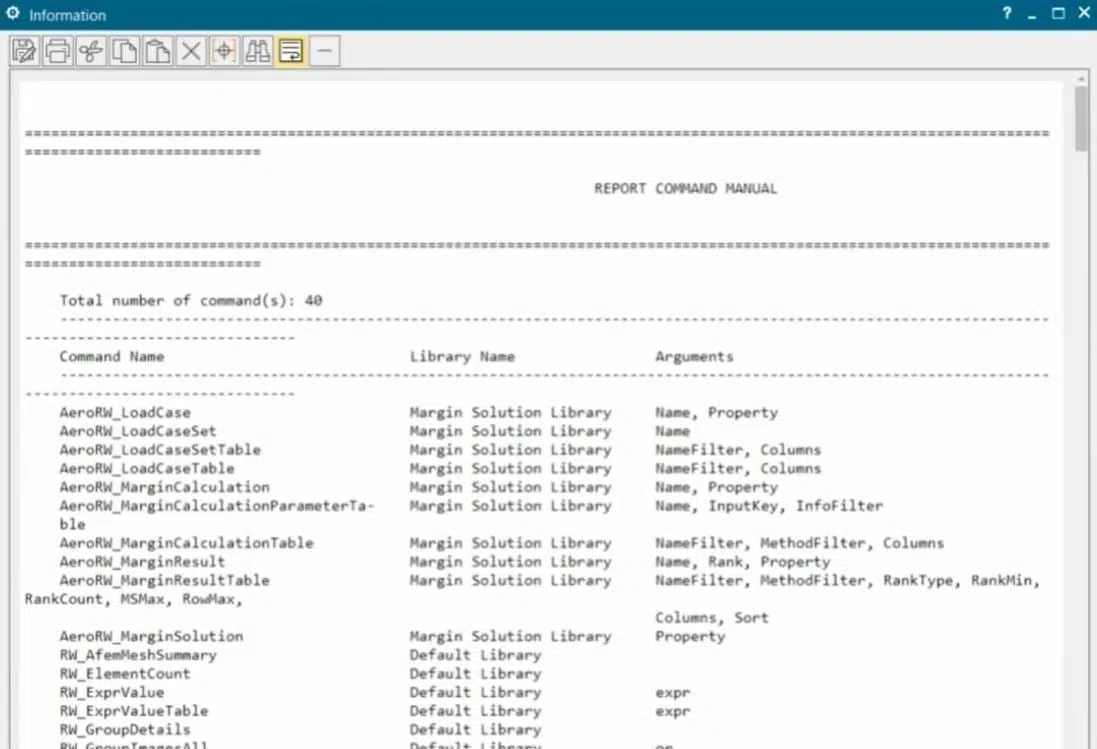Image resolution: width=1097 pixels, height=749 pixels.
Task: Click the Save As icon in toolbar
Action: pyautogui.click(x=24, y=51)
